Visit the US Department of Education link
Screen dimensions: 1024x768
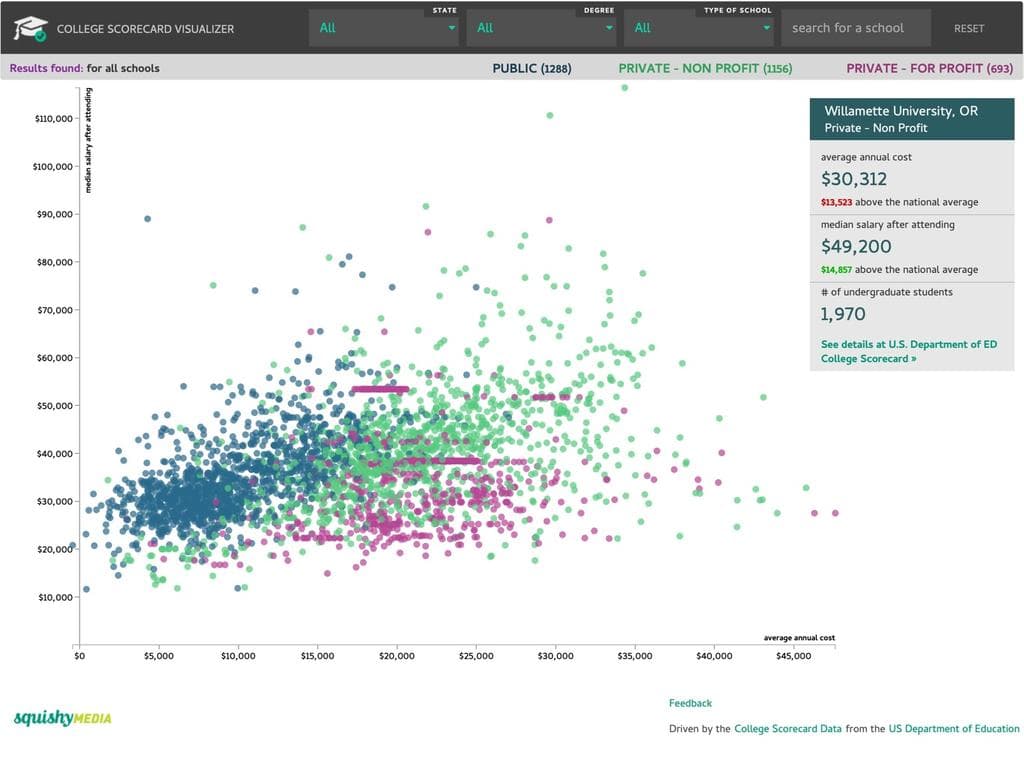click(954, 729)
